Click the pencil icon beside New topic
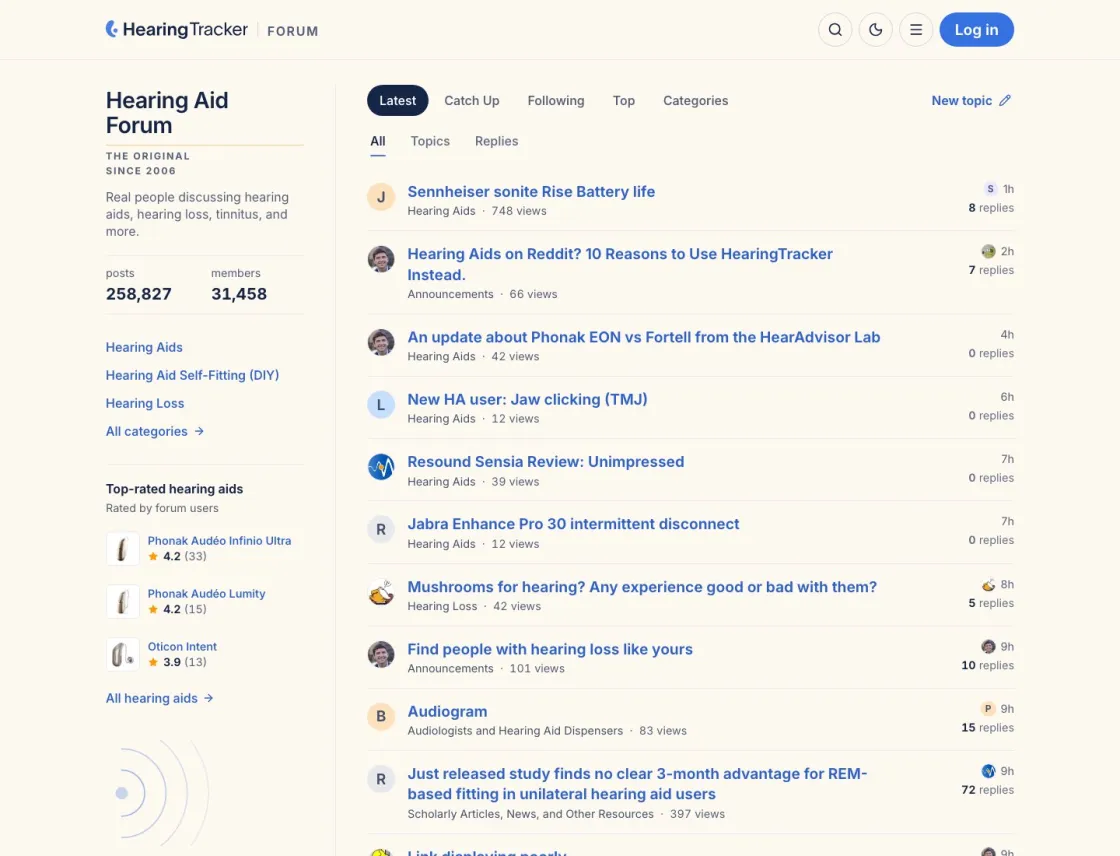Viewport: 1120px width, 856px height. pos(1005,101)
